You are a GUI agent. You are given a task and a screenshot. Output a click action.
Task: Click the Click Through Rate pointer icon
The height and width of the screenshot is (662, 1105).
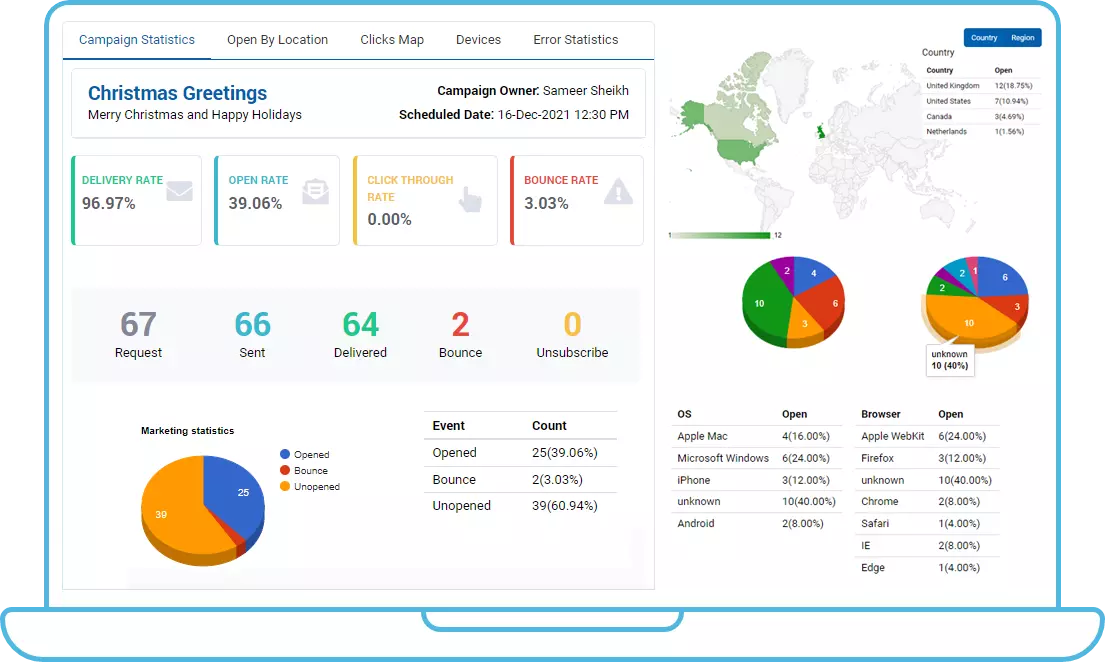pyautogui.click(x=470, y=200)
